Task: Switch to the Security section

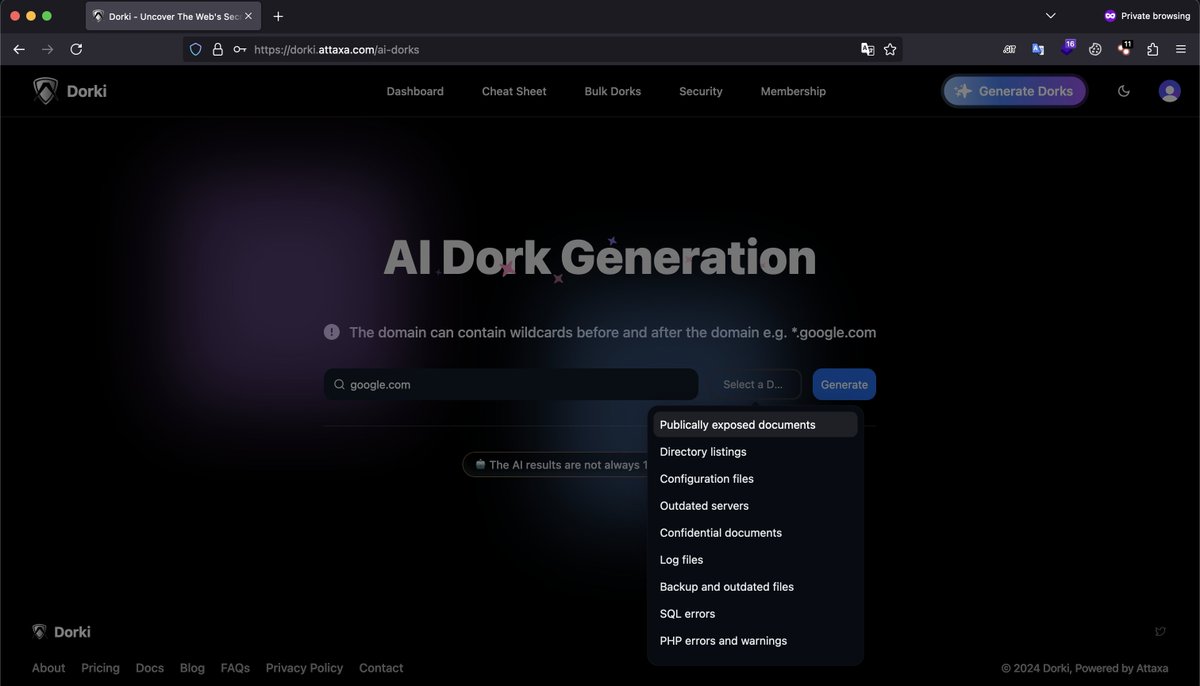Action: (x=700, y=91)
